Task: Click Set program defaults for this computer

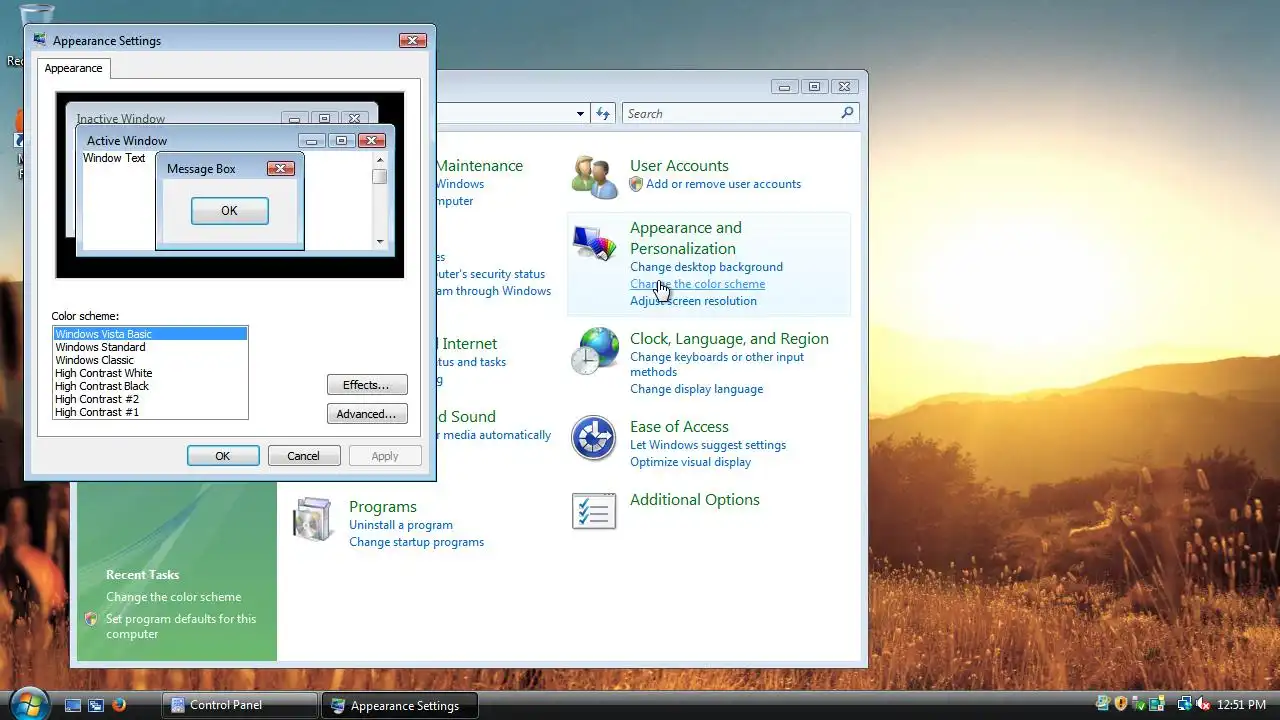Action: [x=181, y=626]
